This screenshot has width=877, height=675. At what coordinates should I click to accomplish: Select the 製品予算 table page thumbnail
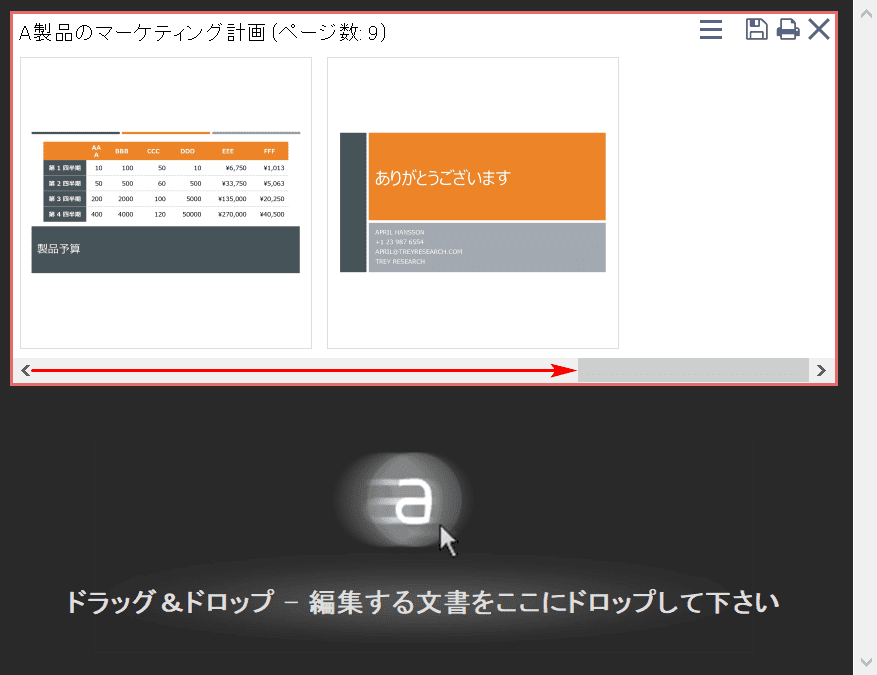(166, 203)
